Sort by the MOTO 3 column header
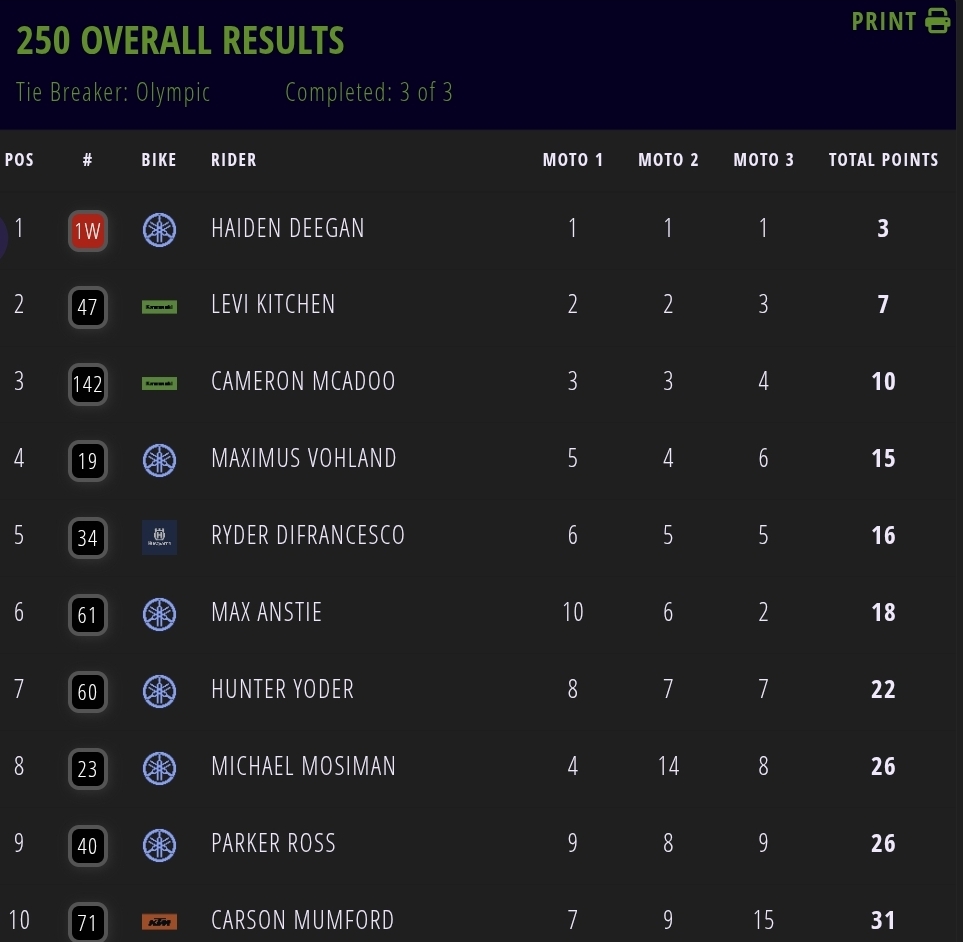 [763, 160]
